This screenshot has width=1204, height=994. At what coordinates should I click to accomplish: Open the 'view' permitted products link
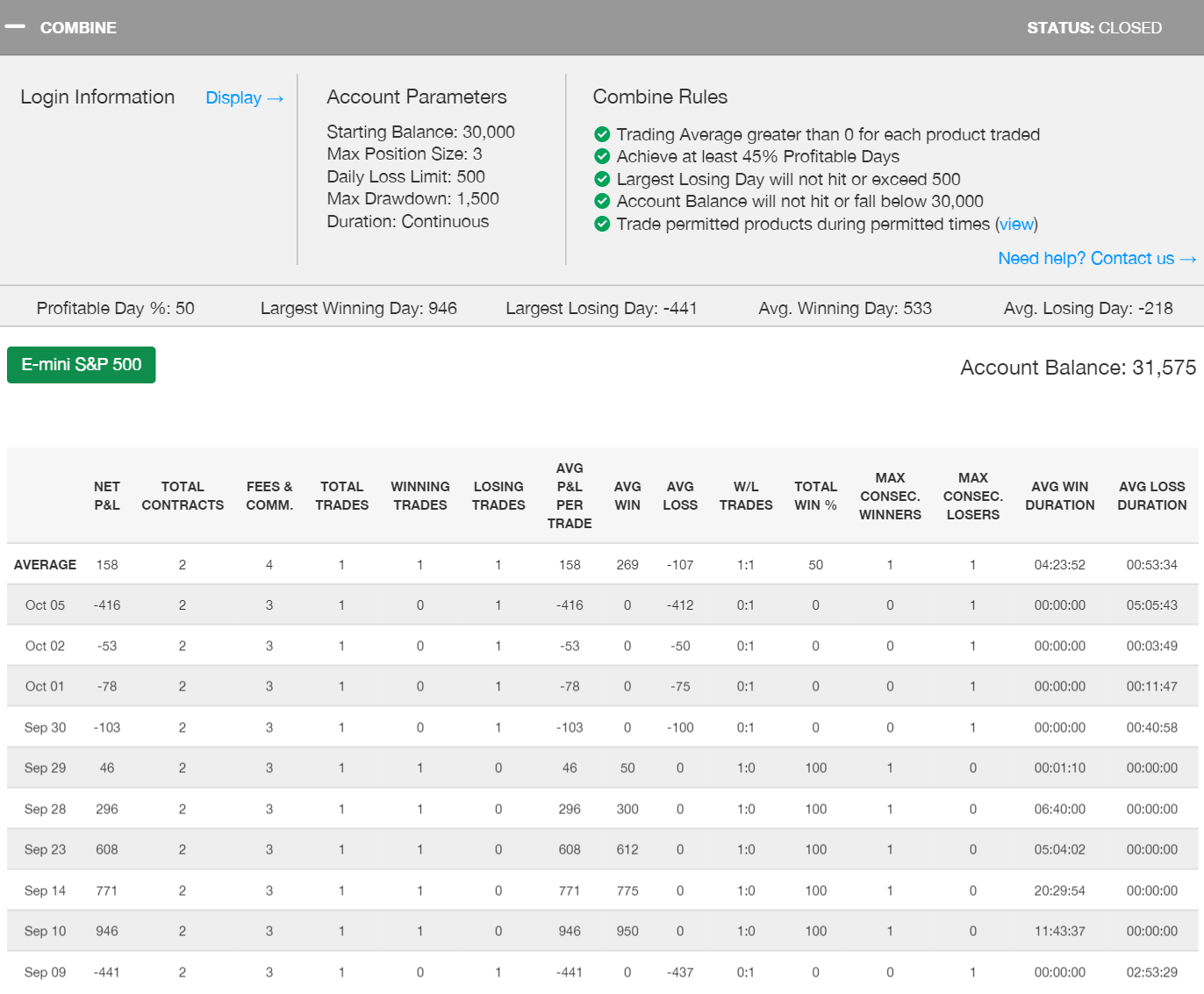point(1016,224)
